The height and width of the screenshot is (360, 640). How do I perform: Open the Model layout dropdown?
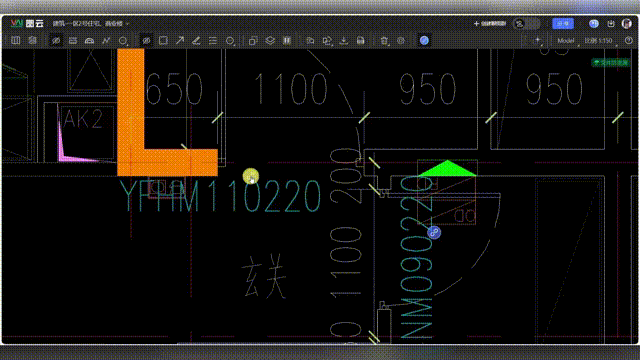pyautogui.click(x=567, y=40)
